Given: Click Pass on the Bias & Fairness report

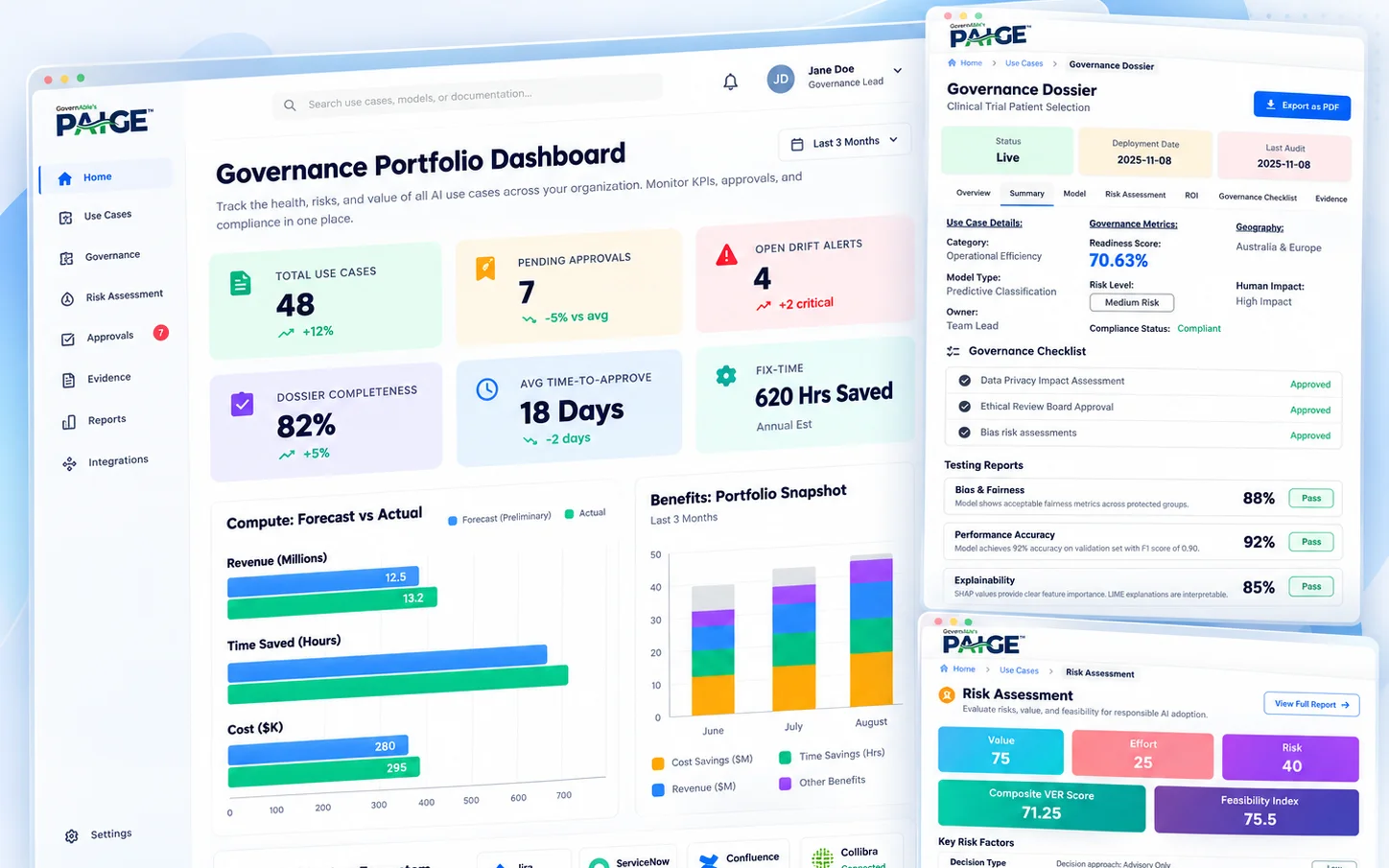Looking at the screenshot, I should pyautogui.click(x=1311, y=499).
